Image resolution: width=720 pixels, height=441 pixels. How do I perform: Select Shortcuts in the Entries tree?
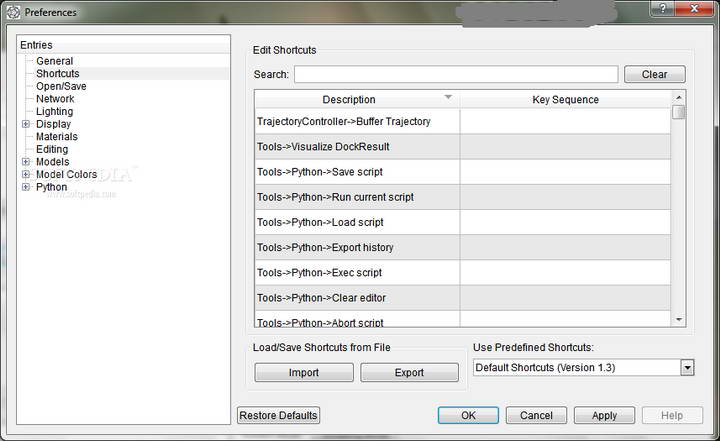coord(58,74)
